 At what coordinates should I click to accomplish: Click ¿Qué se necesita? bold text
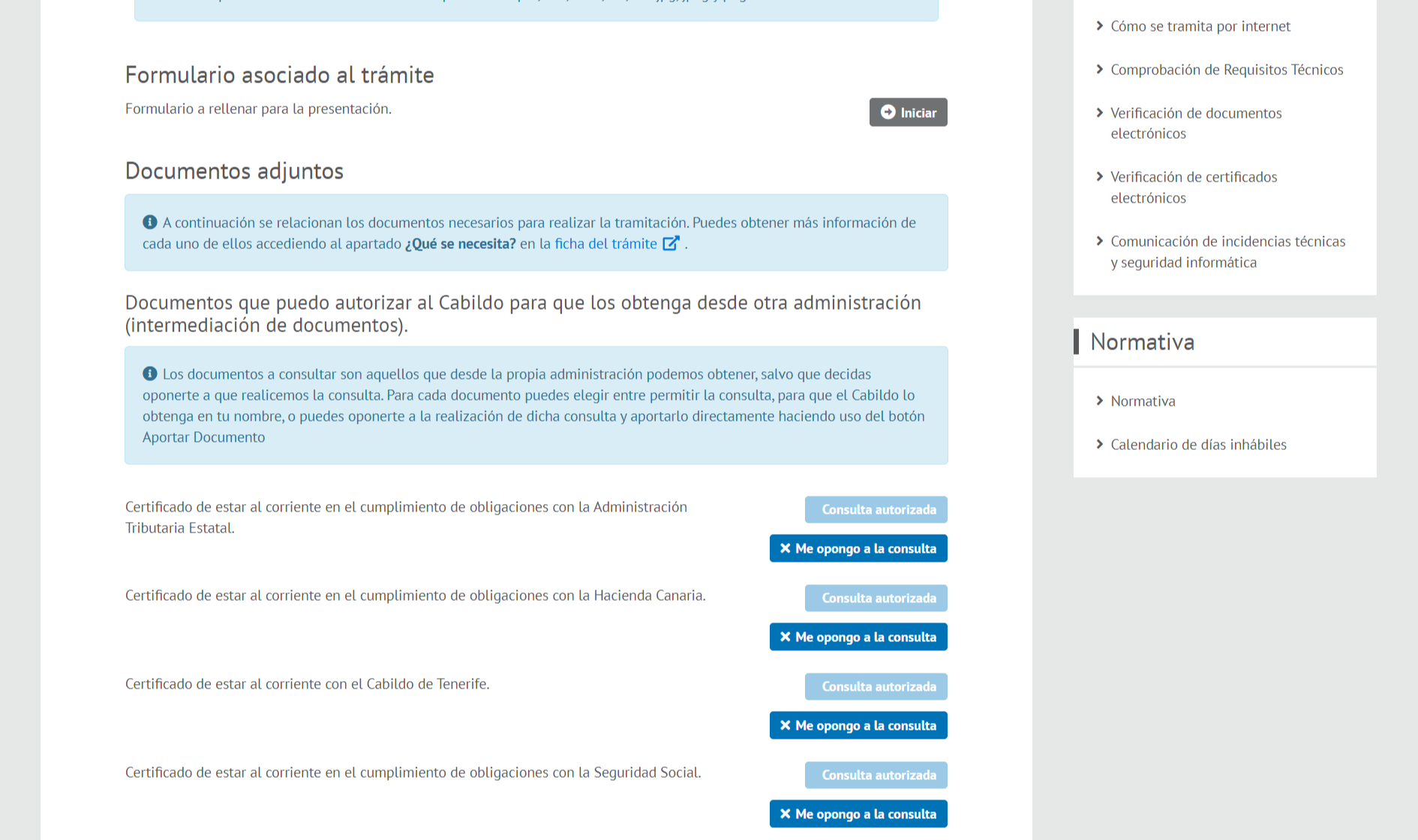point(460,244)
